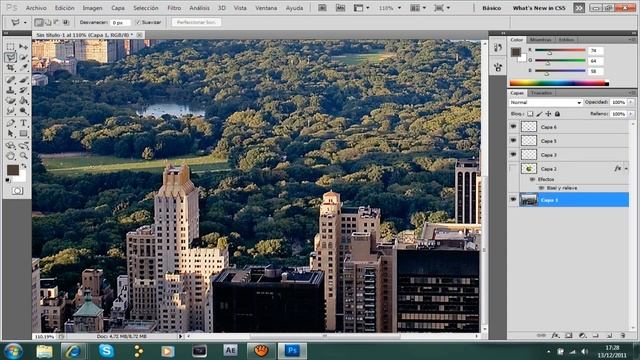This screenshot has width=640, height=360.
Task: Toggle lock all for the layer
Action: [557, 114]
